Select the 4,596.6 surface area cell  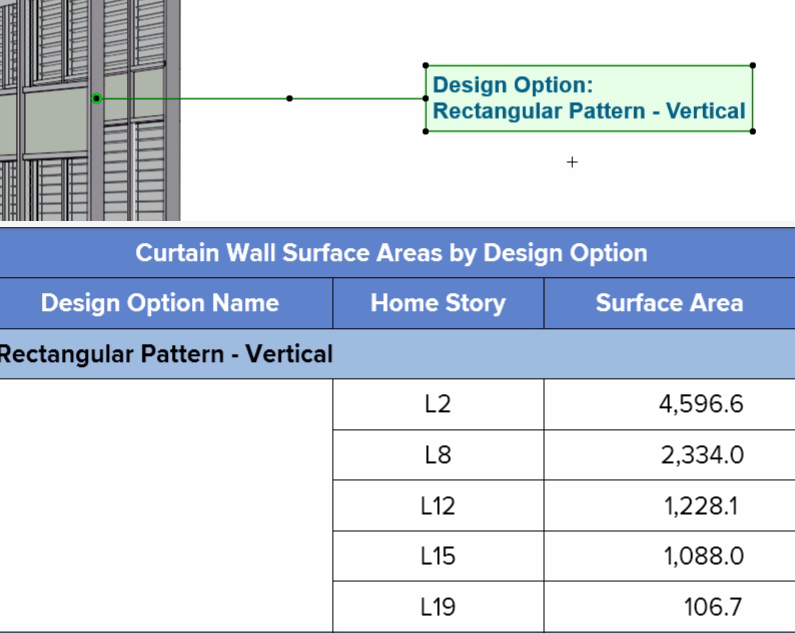[x=701, y=404]
